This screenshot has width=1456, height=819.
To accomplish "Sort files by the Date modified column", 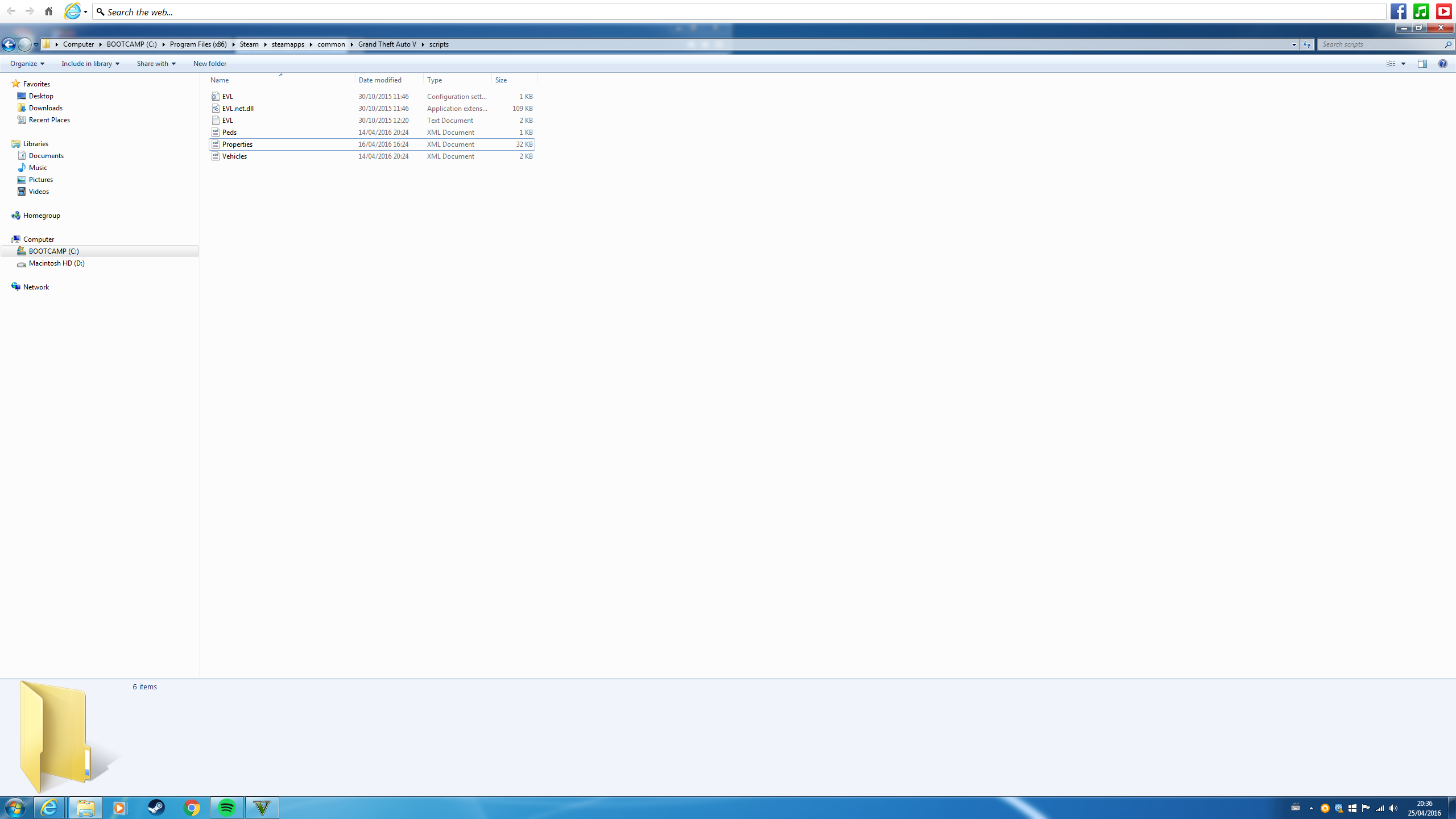I will [x=380, y=80].
